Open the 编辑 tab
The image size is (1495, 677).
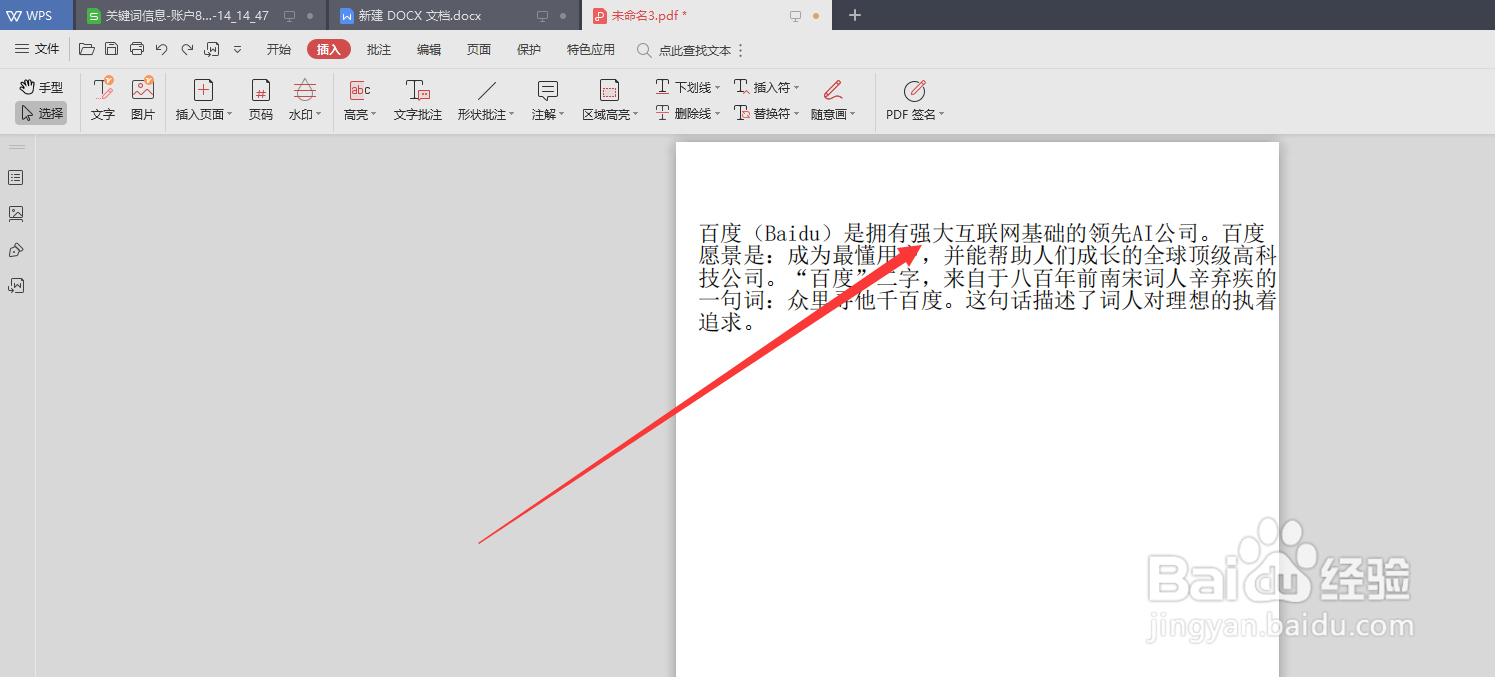pos(429,49)
